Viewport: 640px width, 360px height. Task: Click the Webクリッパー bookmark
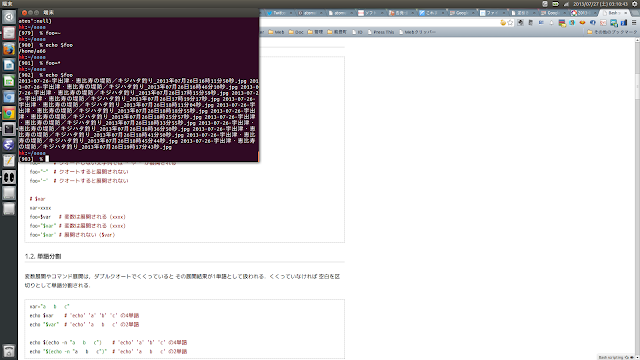[x=417, y=32]
